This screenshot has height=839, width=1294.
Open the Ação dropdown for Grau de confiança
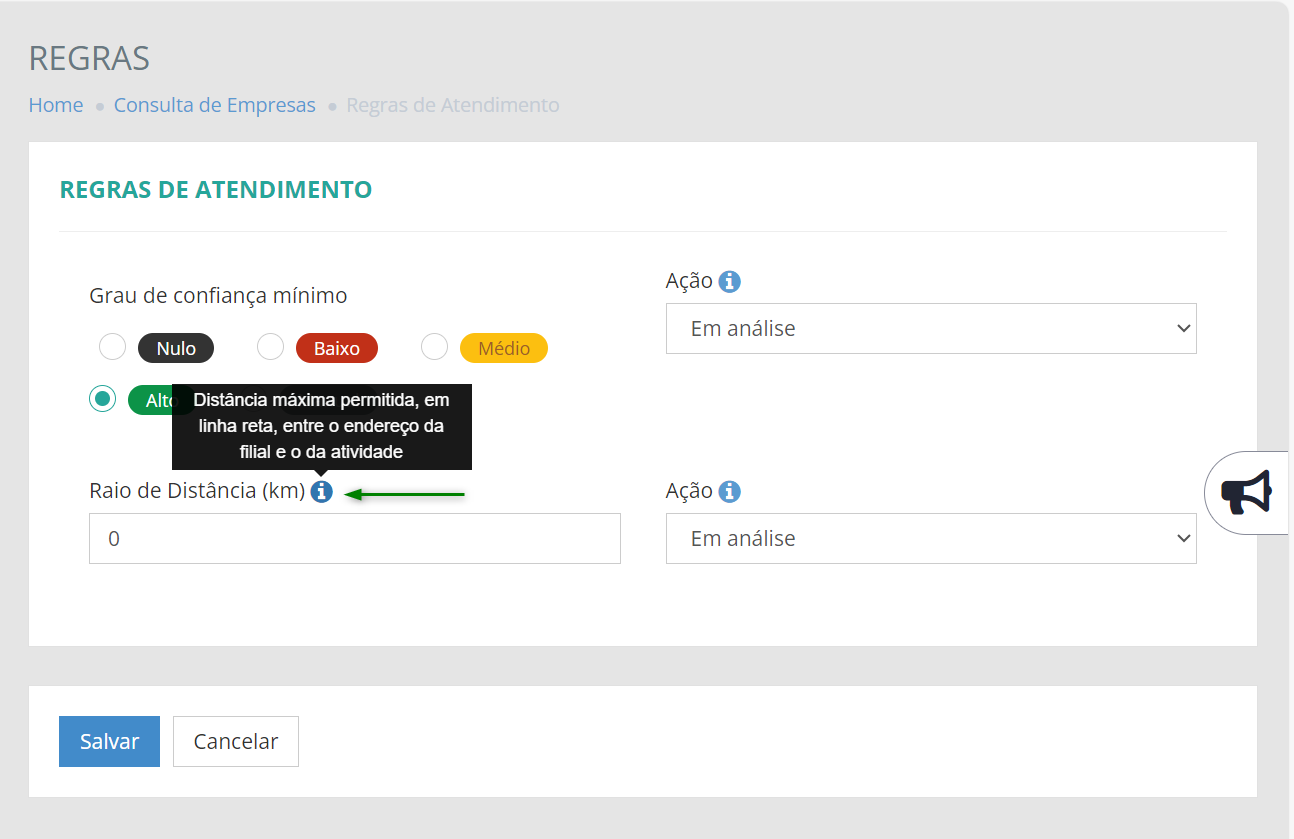tap(930, 328)
